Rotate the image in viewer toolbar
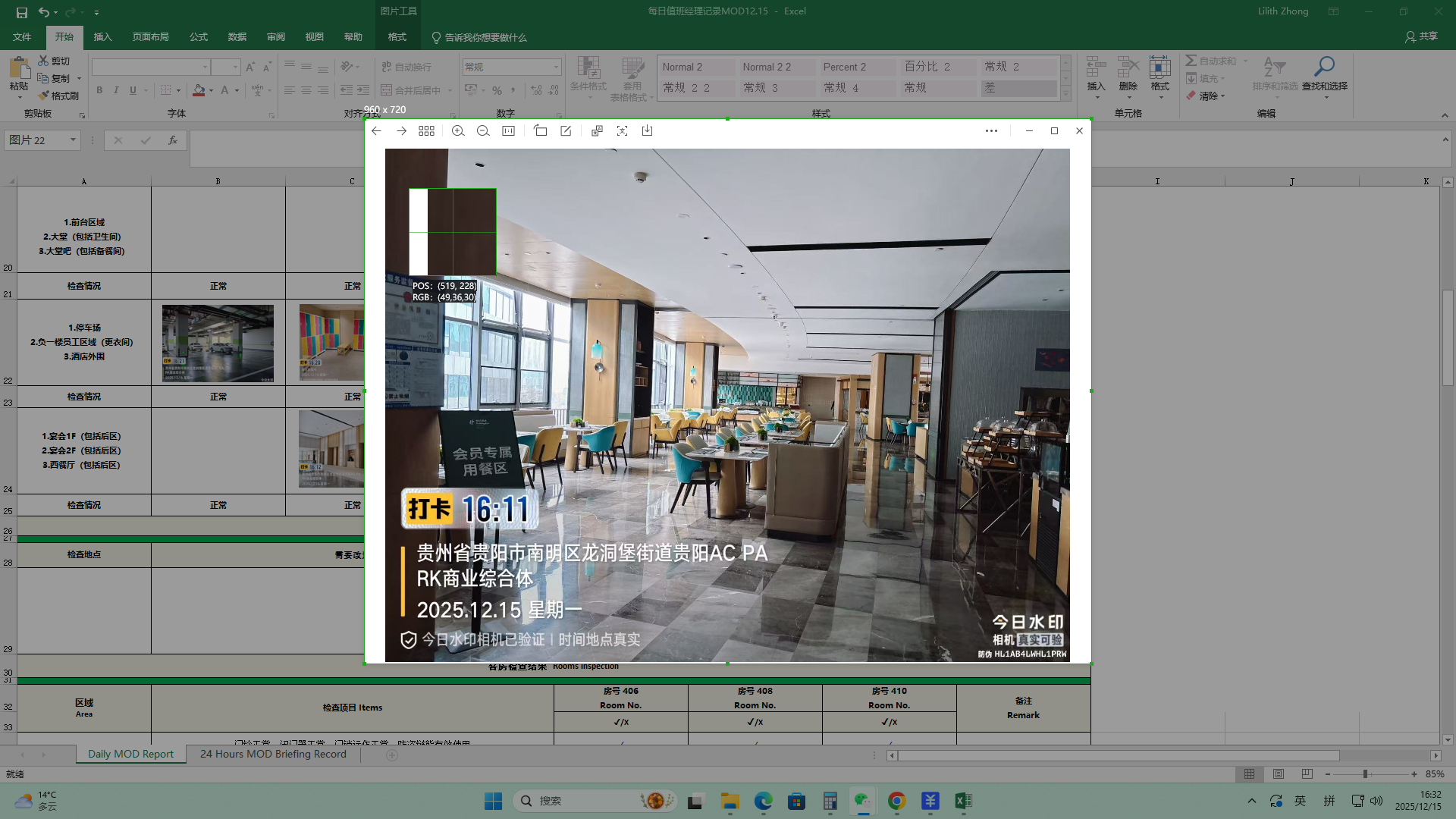The width and height of the screenshot is (1456, 819). coord(540,131)
